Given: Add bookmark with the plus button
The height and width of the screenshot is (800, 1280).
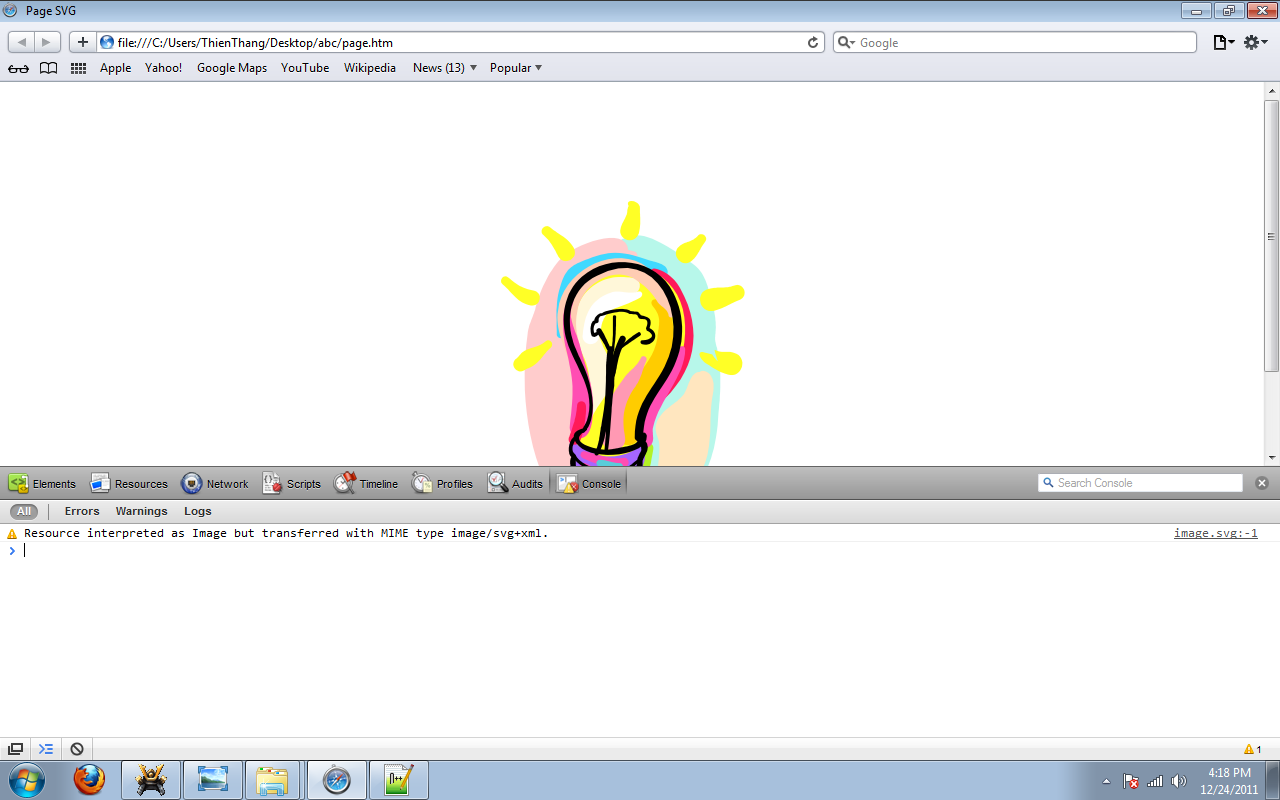Looking at the screenshot, I should (x=83, y=42).
